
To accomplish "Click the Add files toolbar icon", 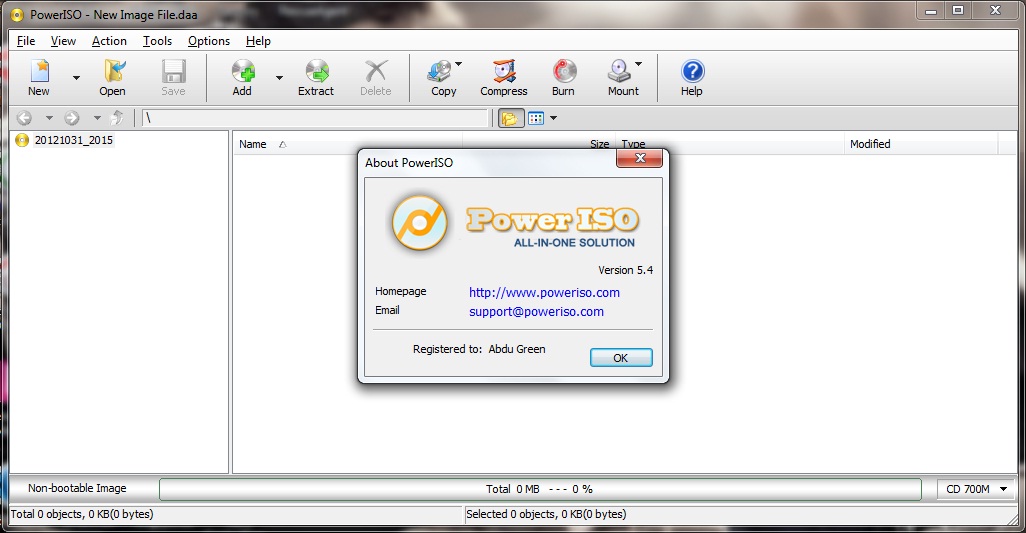I will pyautogui.click(x=243, y=71).
